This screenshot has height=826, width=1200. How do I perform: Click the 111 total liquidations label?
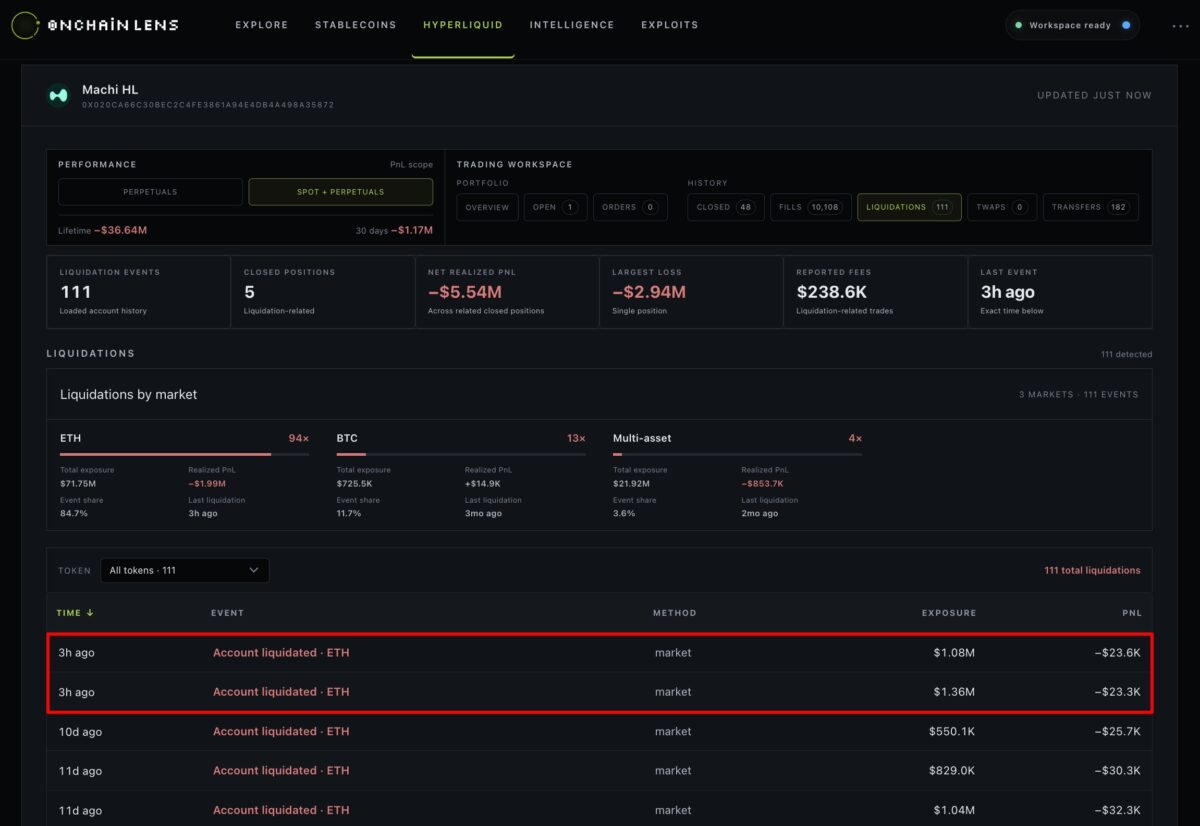click(x=1092, y=570)
